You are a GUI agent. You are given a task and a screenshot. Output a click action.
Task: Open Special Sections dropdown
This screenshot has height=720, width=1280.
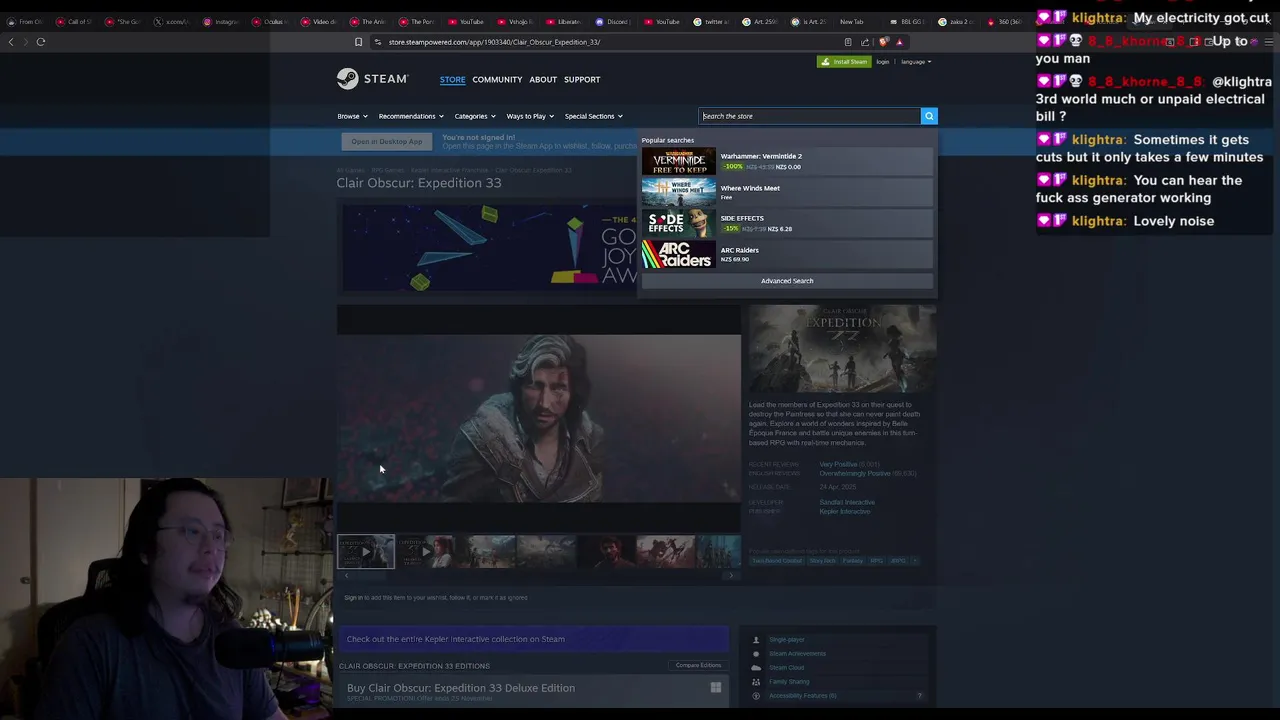click(x=594, y=116)
